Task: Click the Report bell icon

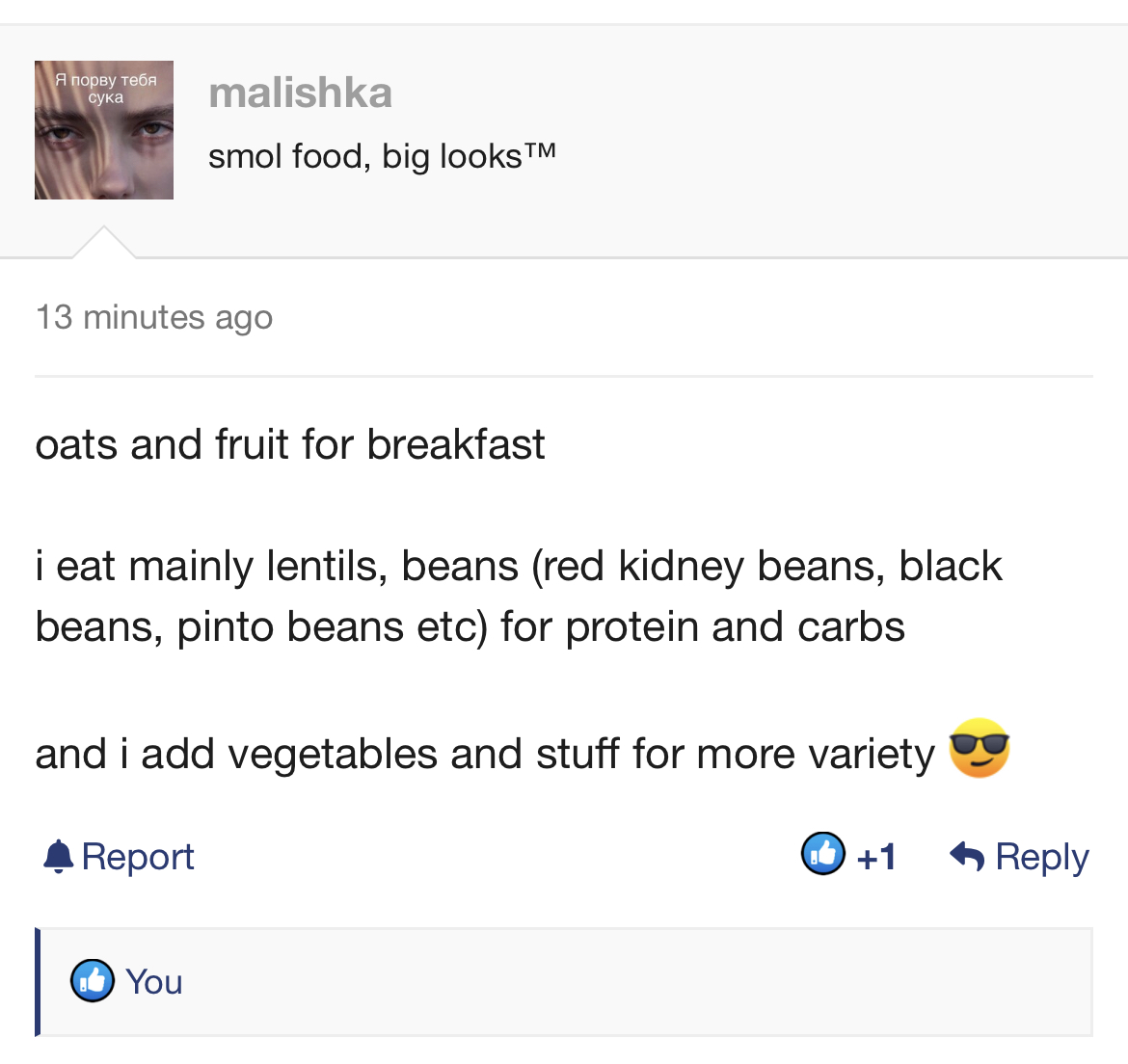Action: (58, 856)
